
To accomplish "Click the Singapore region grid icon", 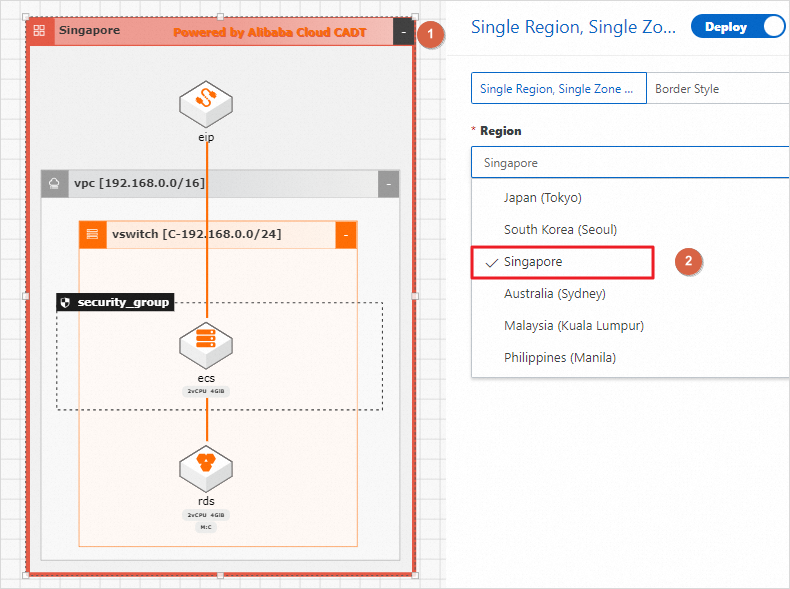I will click(39, 31).
